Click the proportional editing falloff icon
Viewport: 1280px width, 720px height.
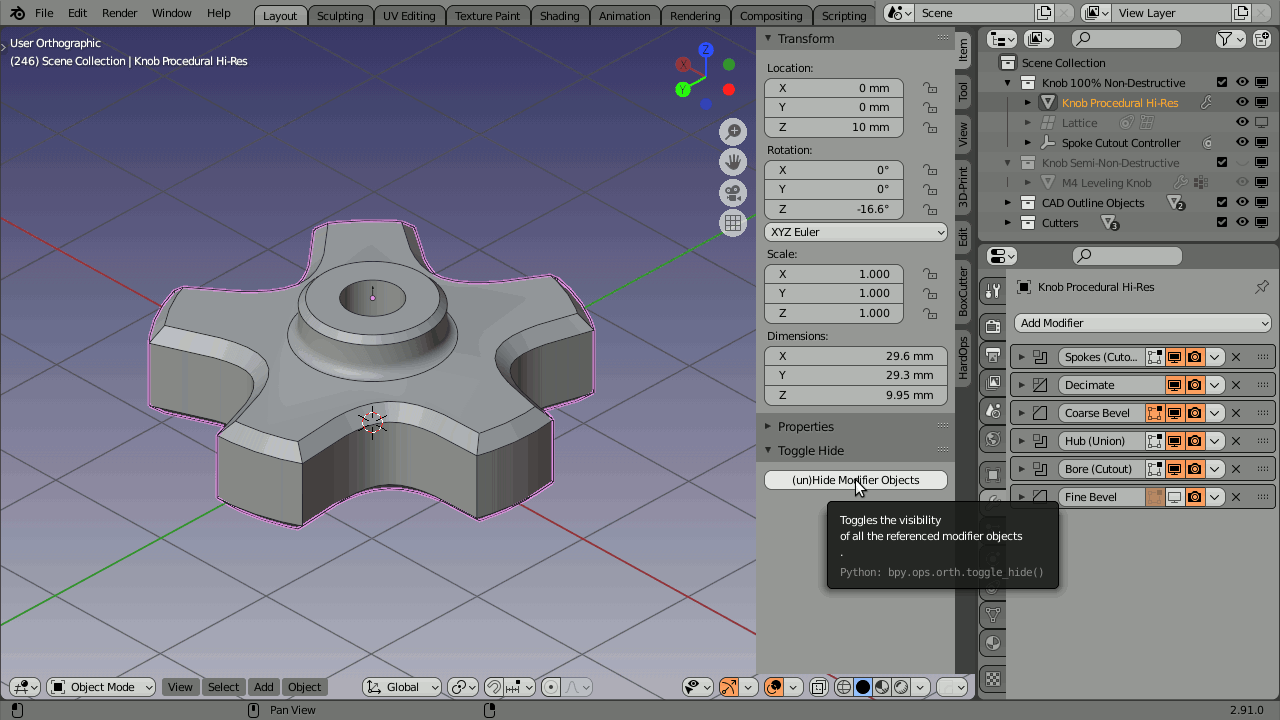[x=573, y=687]
